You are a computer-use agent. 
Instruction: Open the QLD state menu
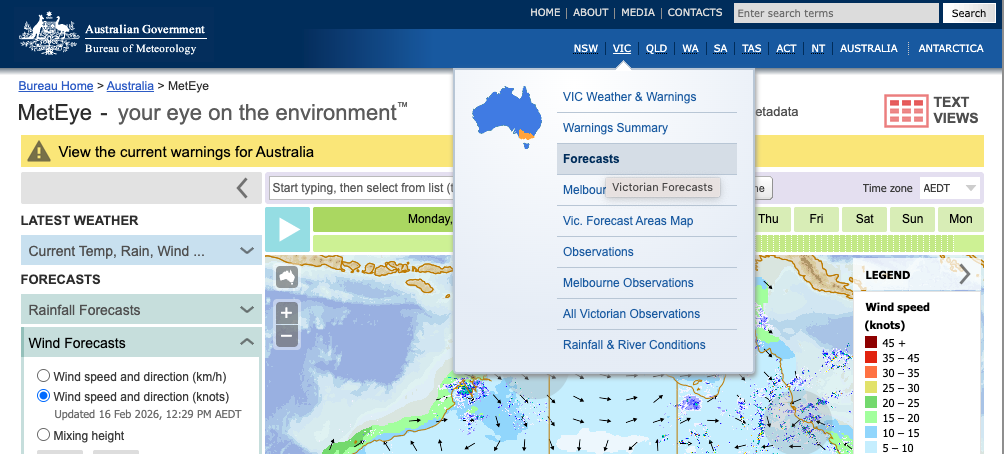[x=656, y=49]
